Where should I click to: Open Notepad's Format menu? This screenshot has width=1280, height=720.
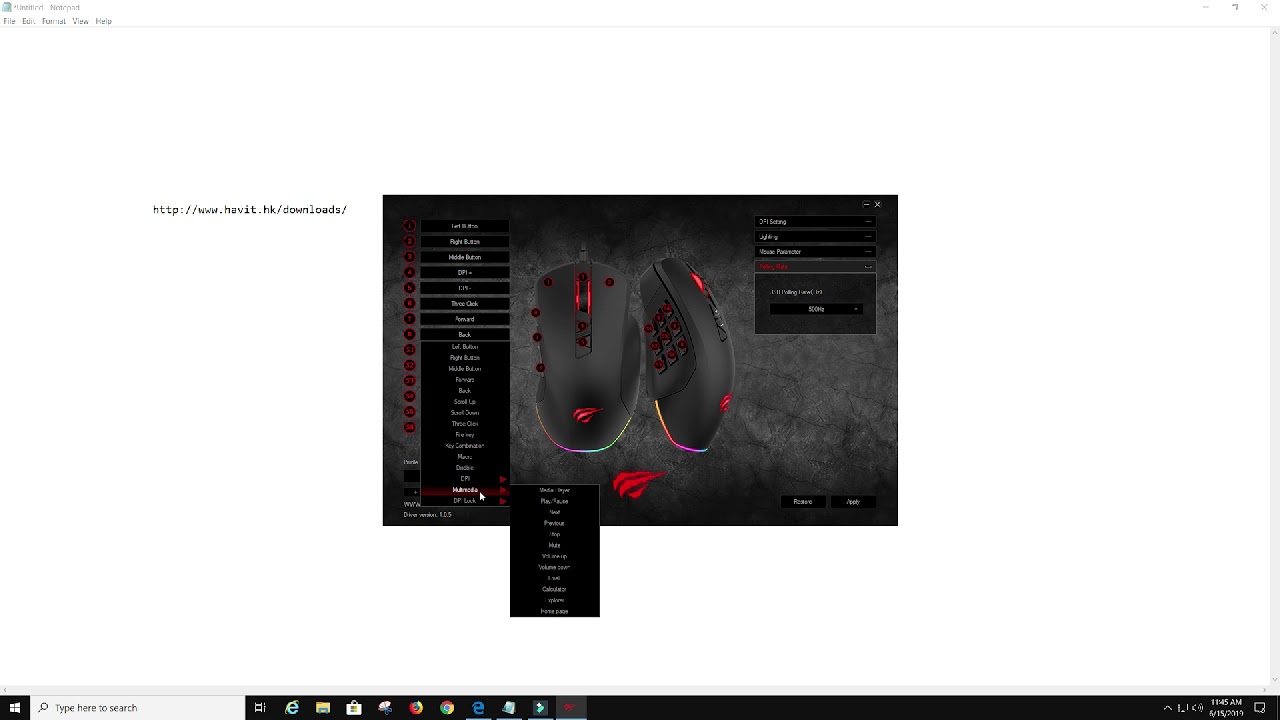click(54, 21)
